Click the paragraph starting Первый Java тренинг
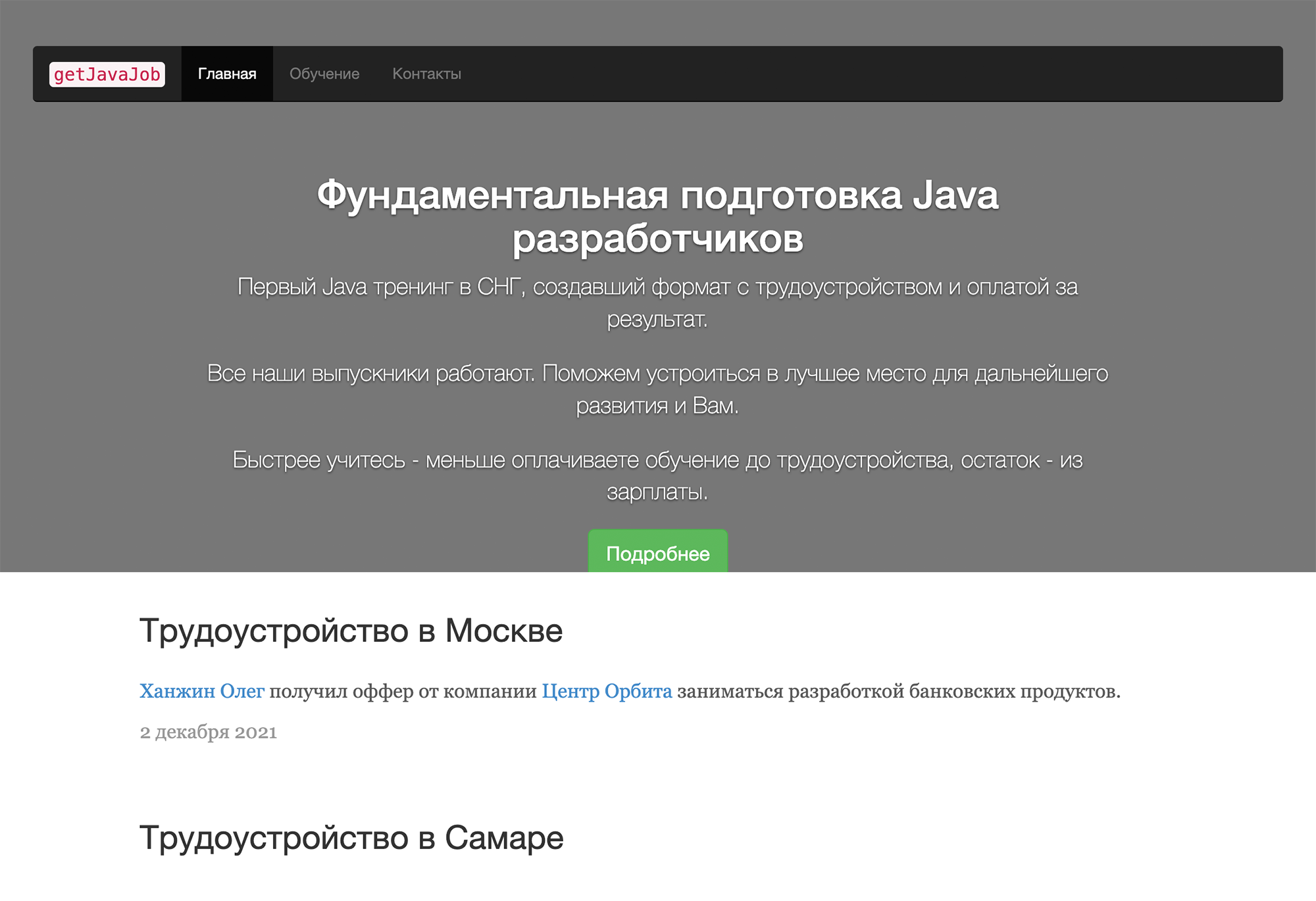This screenshot has height=901, width=1316. 658,303
